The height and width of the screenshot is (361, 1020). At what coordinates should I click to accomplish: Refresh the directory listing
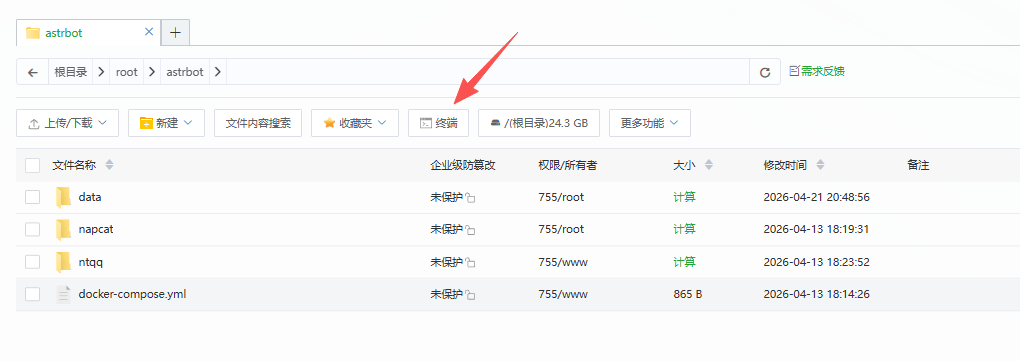click(x=765, y=72)
